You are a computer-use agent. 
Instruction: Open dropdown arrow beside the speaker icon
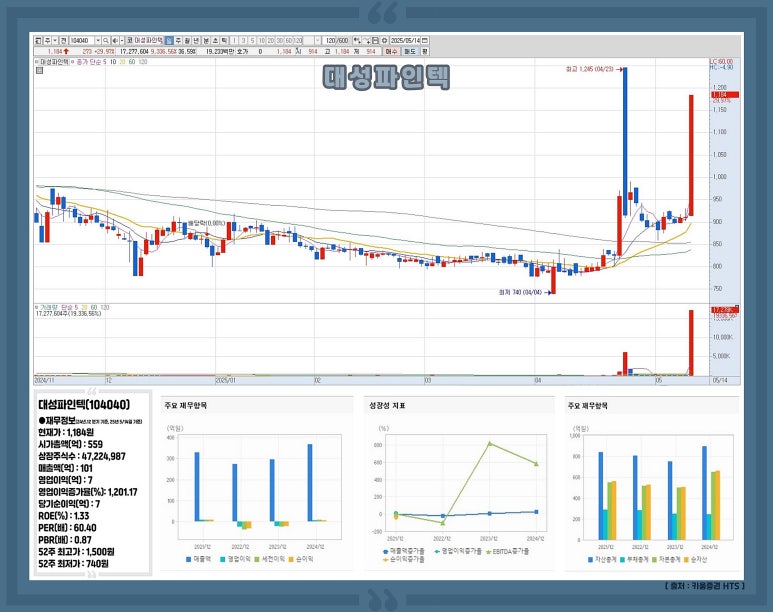coord(122,40)
